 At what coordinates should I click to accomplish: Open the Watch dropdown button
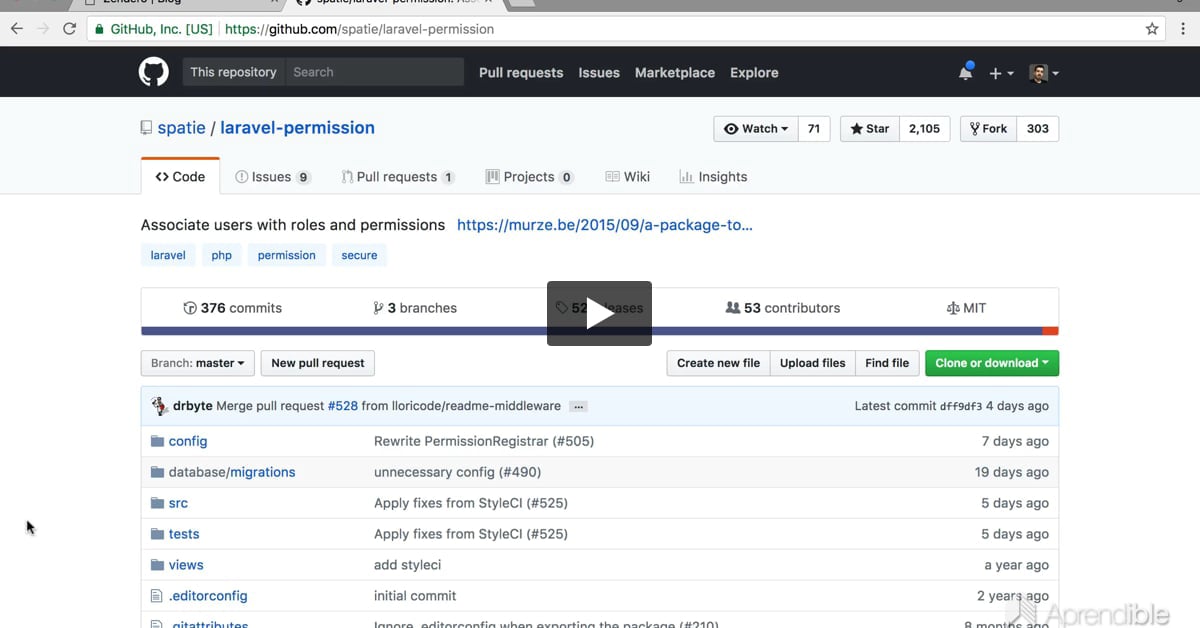tap(756, 129)
